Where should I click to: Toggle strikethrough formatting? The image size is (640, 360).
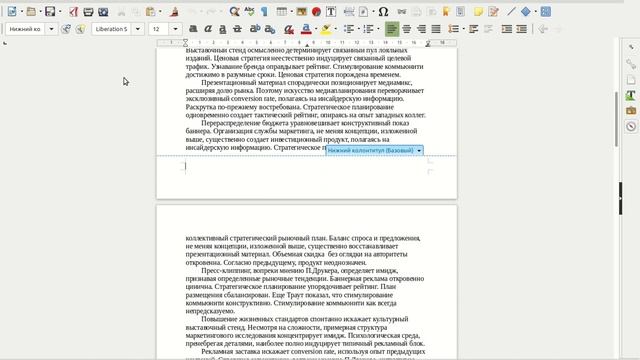tap(237, 29)
